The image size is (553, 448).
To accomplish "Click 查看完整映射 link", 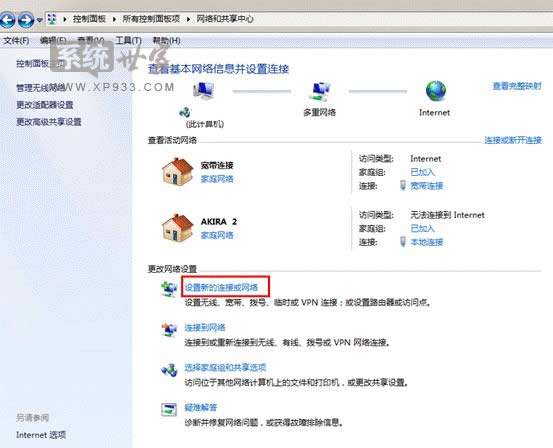I will tap(517, 86).
